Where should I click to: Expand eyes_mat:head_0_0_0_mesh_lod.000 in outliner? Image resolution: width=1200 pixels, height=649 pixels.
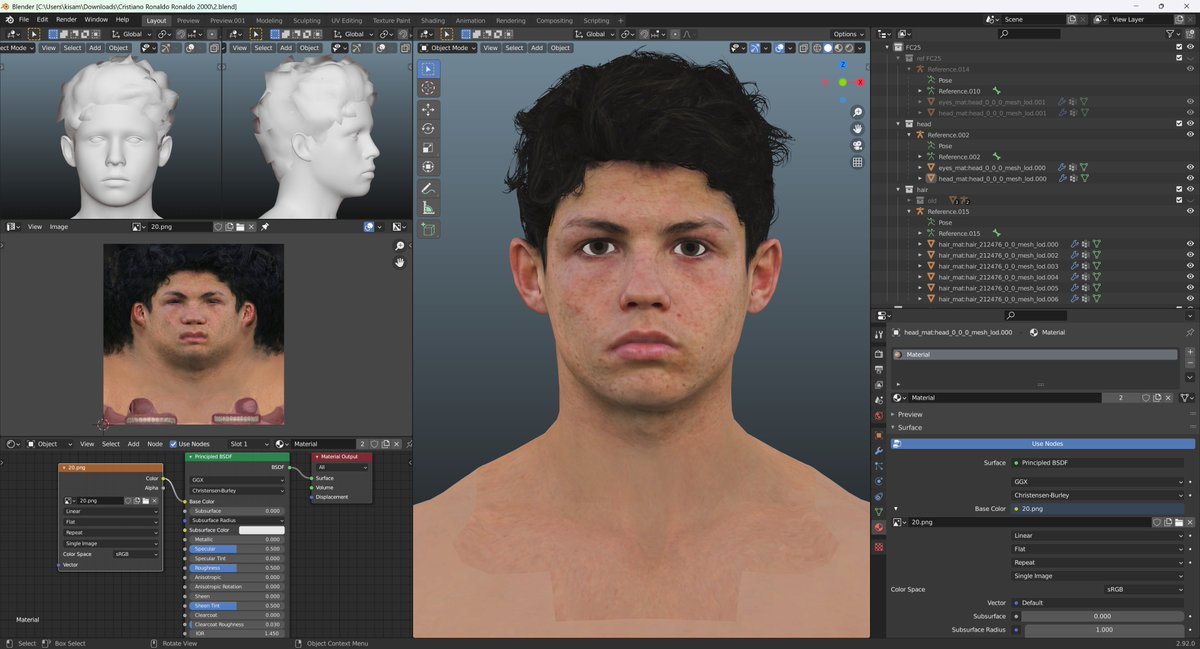tap(920, 167)
